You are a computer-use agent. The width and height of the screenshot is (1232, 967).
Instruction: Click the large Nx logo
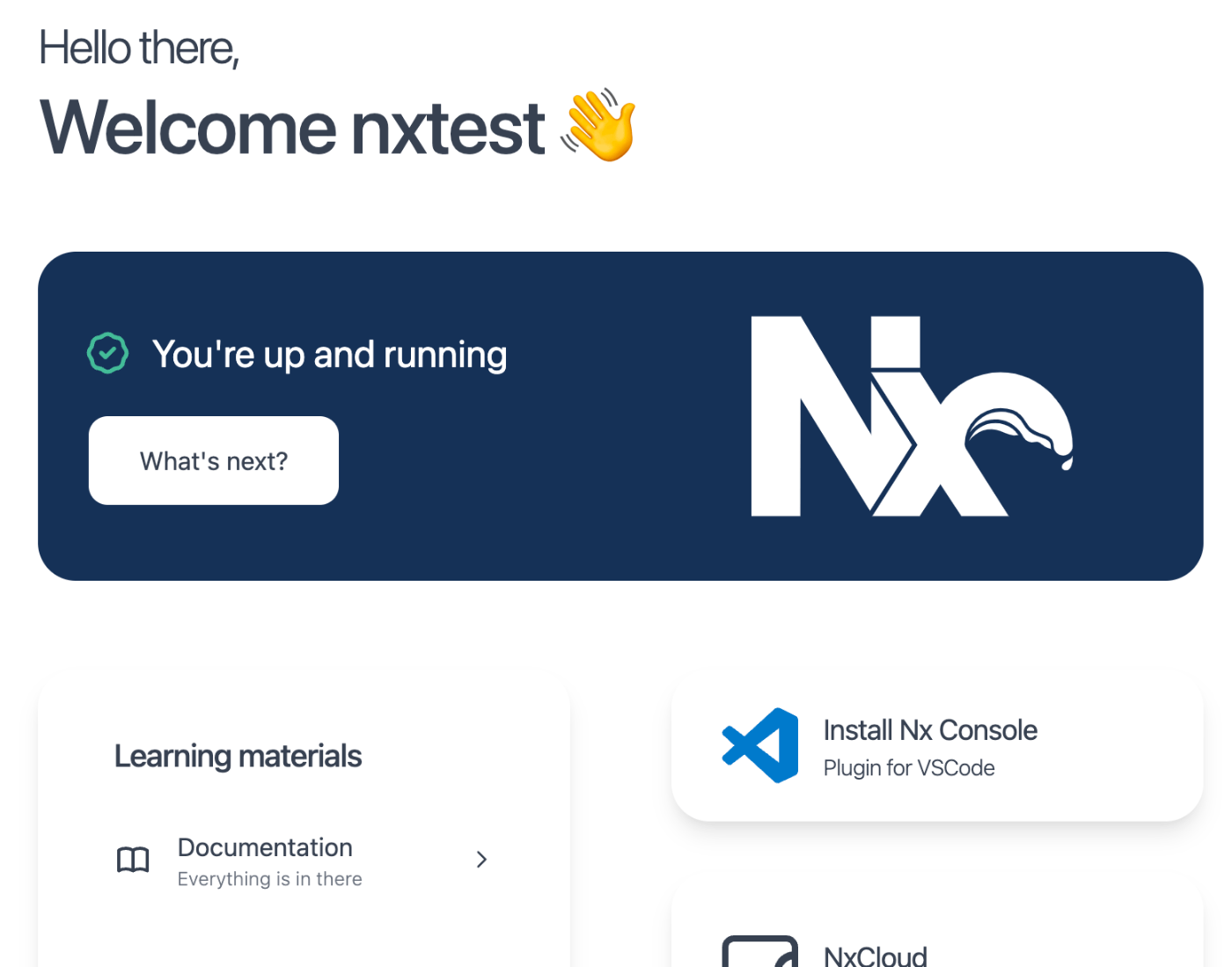pos(912,416)
